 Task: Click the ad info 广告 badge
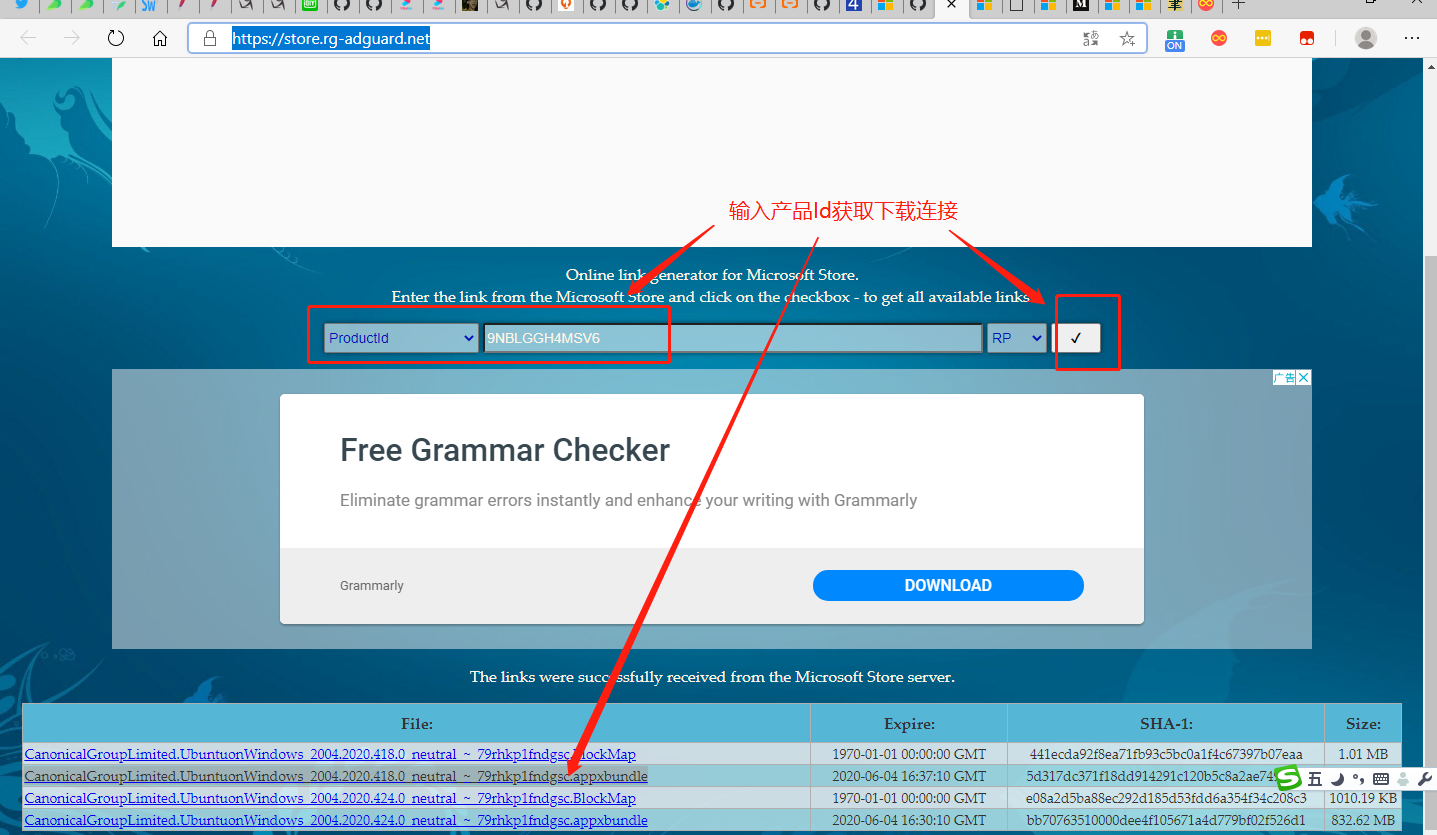click(x=1284, y=377)
